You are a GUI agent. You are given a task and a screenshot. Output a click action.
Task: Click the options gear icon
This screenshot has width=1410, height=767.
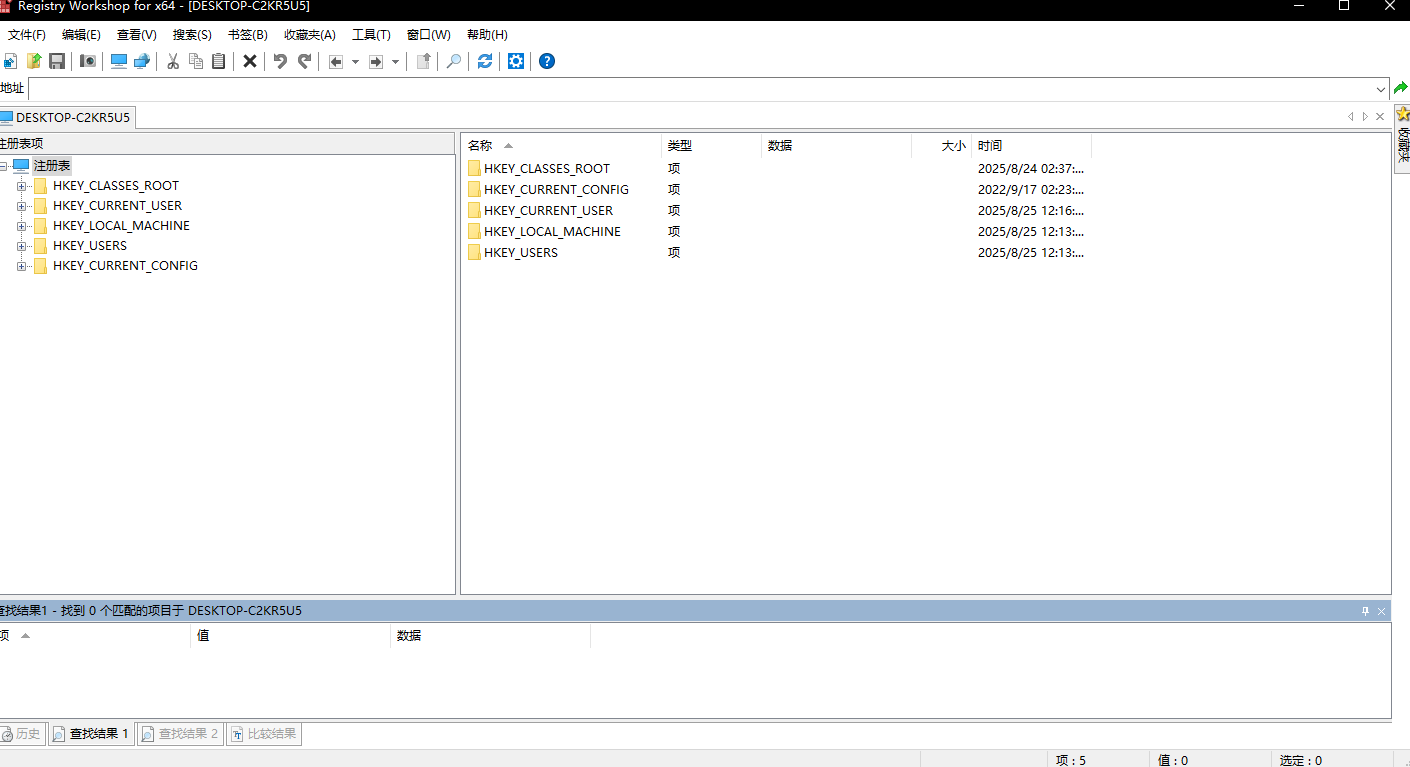coord(516,61)
